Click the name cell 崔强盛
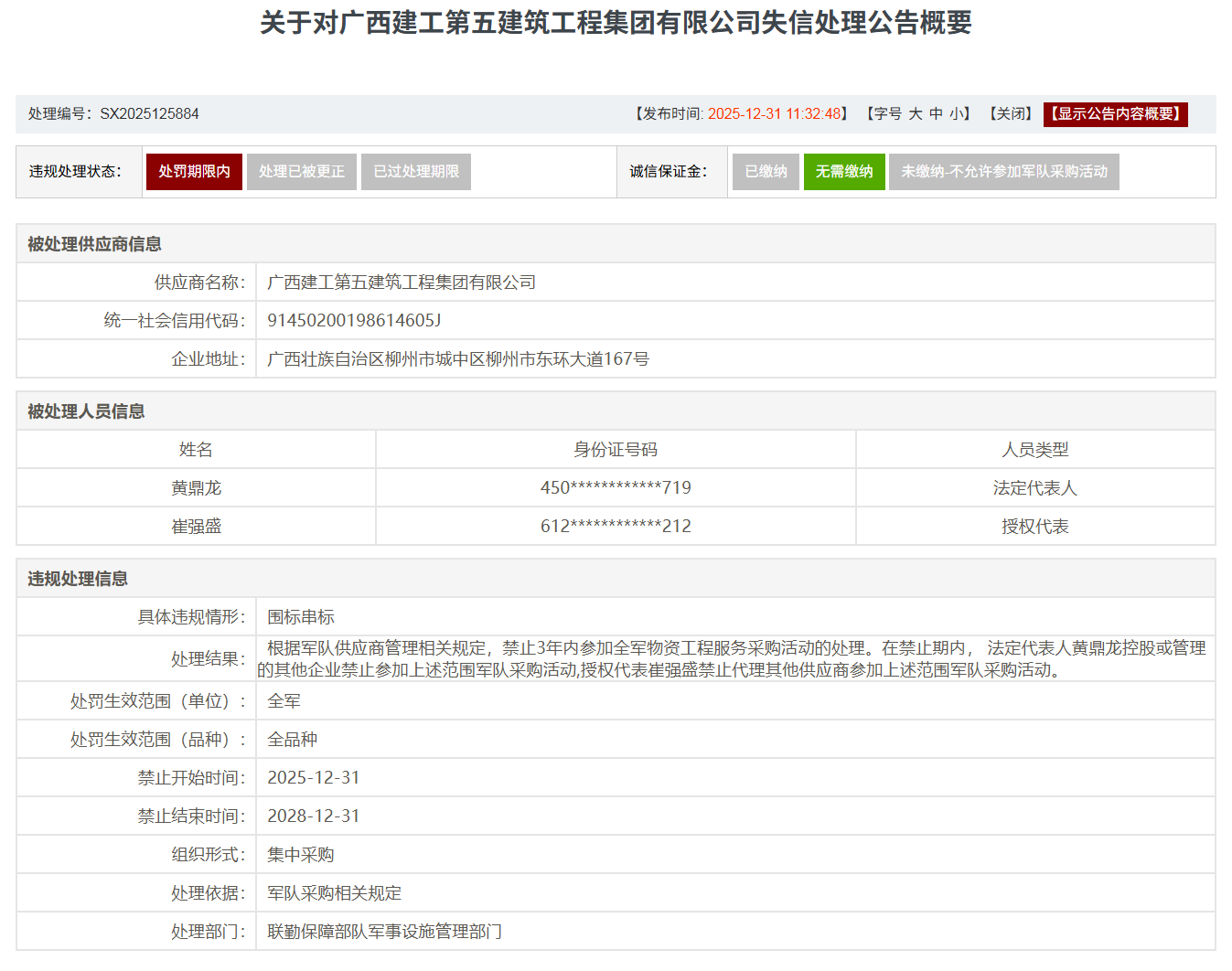1232x971 pixels. pos(197,527)
